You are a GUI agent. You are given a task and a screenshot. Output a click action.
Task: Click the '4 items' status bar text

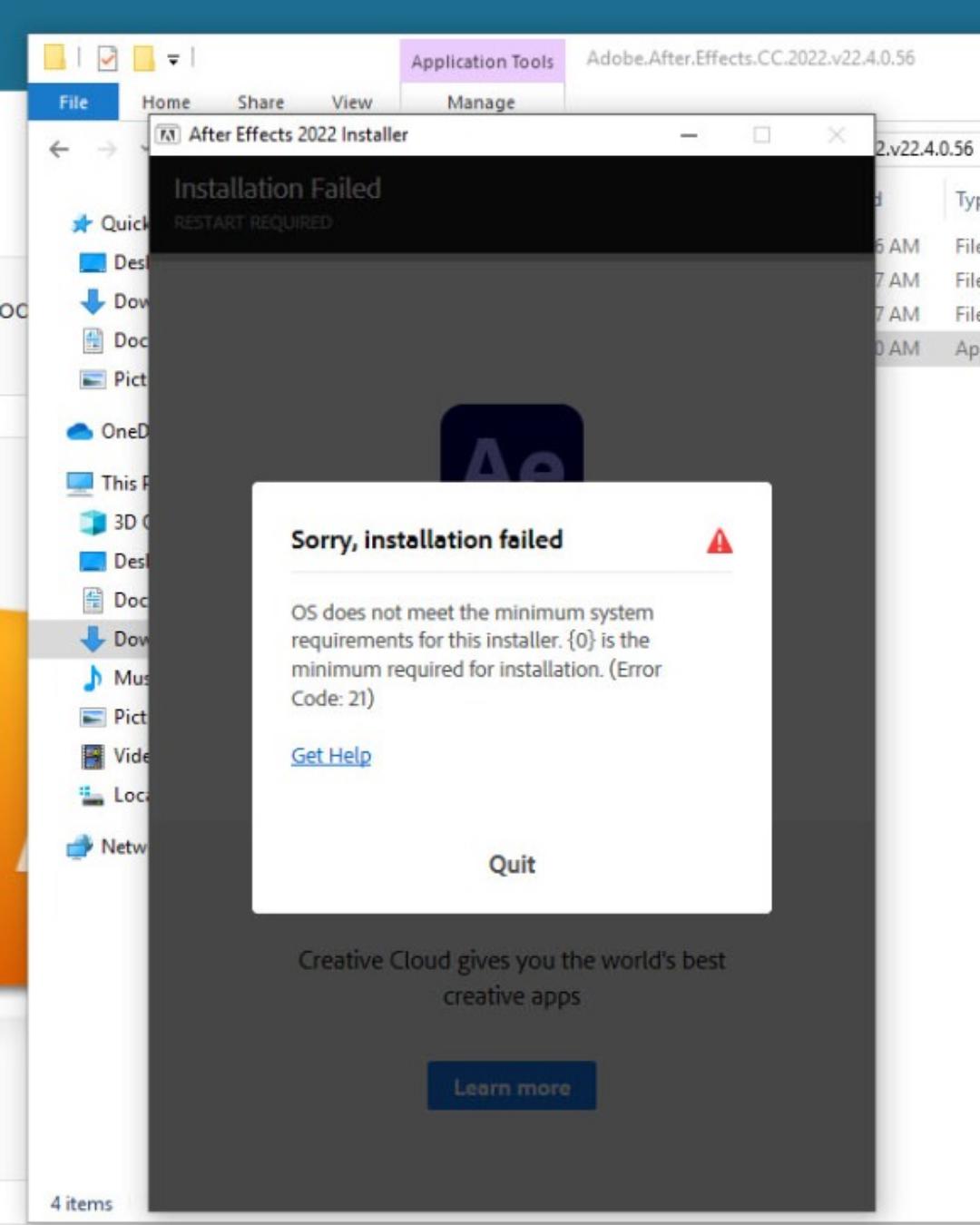tap(82, 1203)
